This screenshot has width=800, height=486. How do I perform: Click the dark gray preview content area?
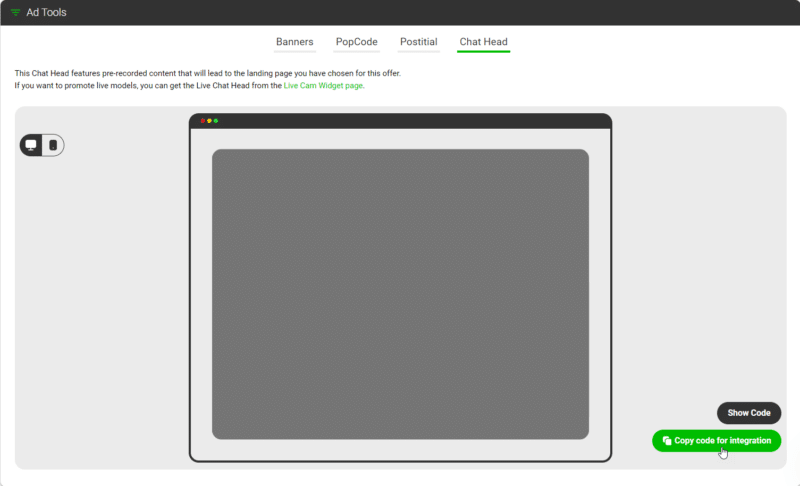point(400,294)
